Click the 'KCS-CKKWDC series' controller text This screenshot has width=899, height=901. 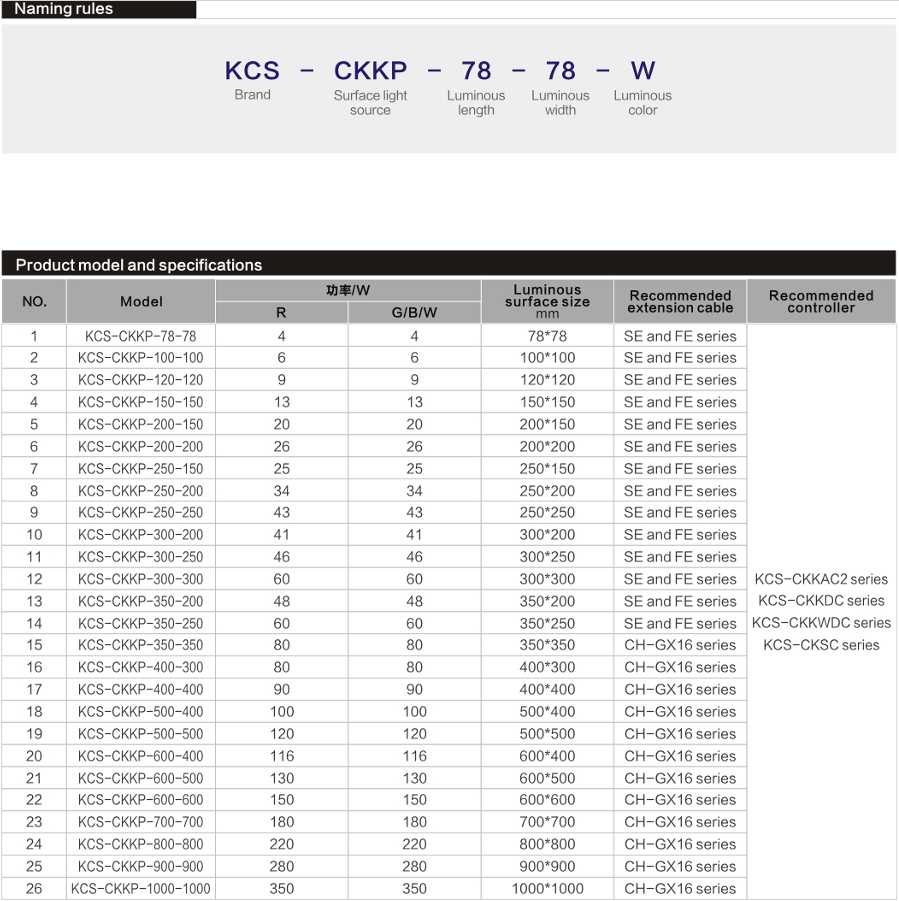[x=821, y=623]
